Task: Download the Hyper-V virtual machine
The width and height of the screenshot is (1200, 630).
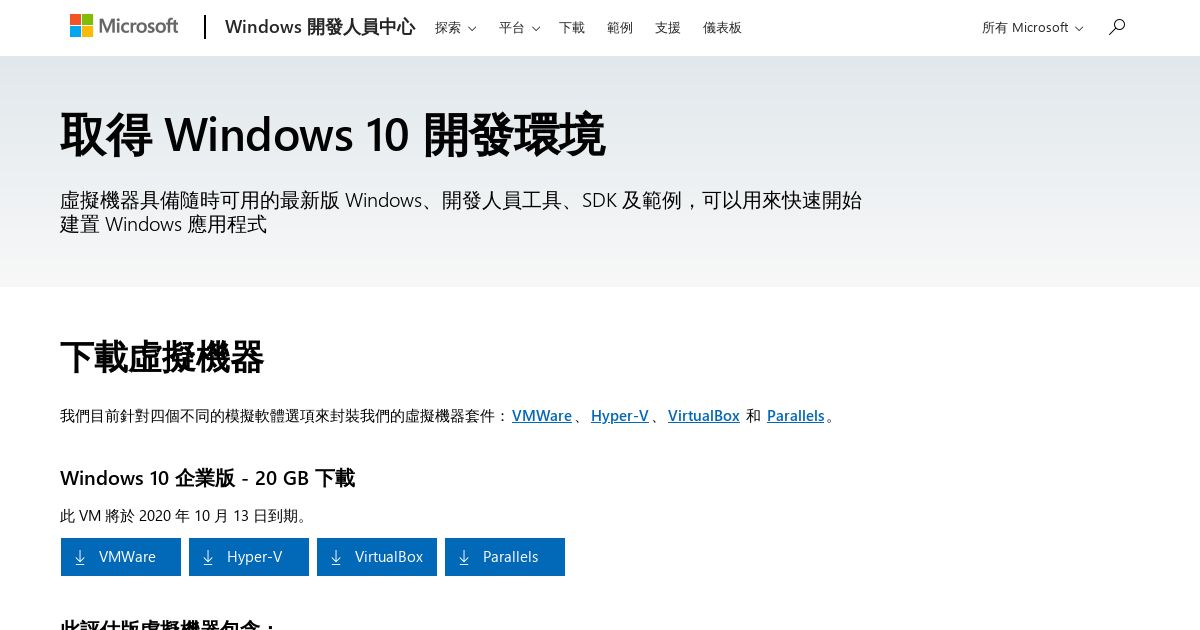Action: (249, 557)
